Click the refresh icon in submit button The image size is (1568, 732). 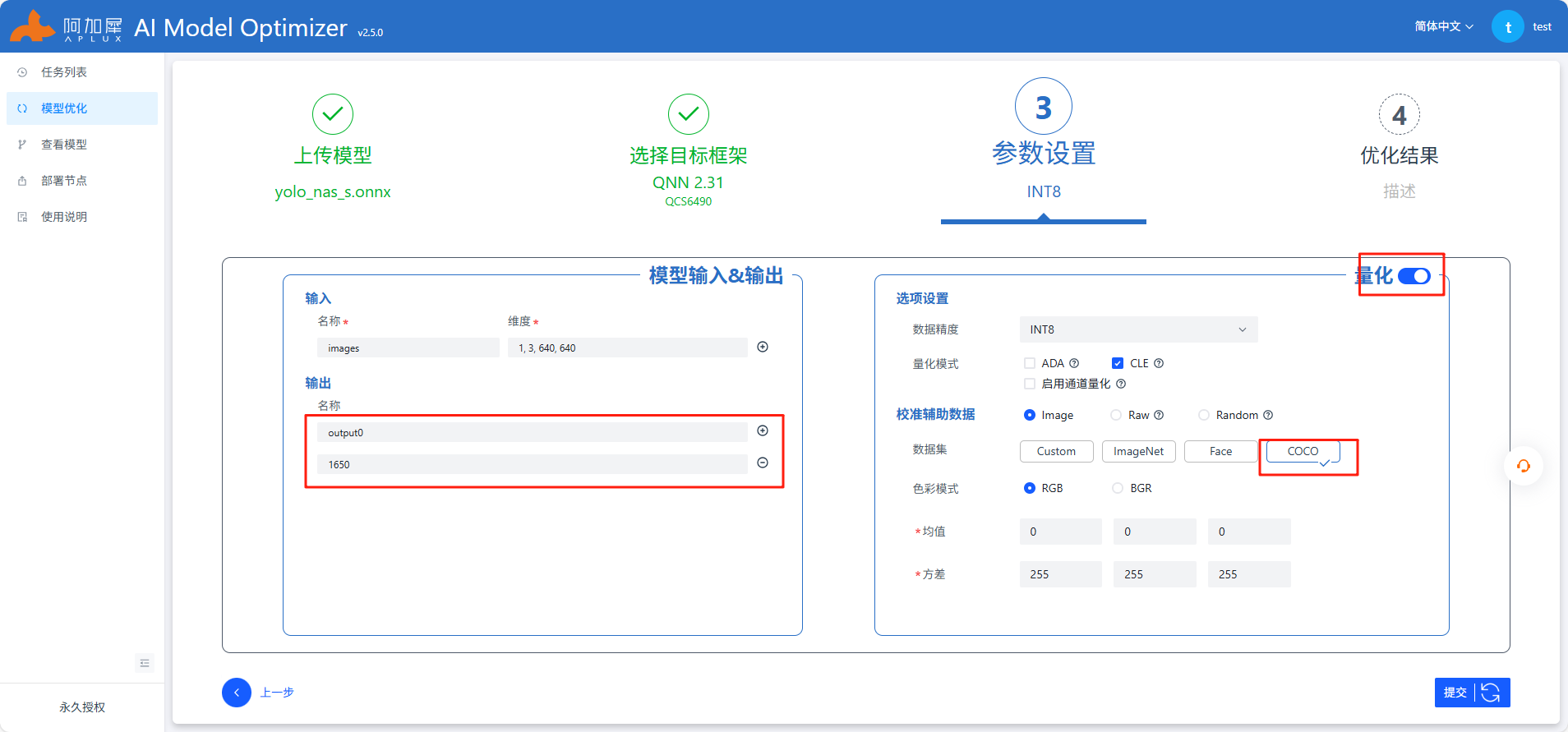click(x=1491, y=693)
